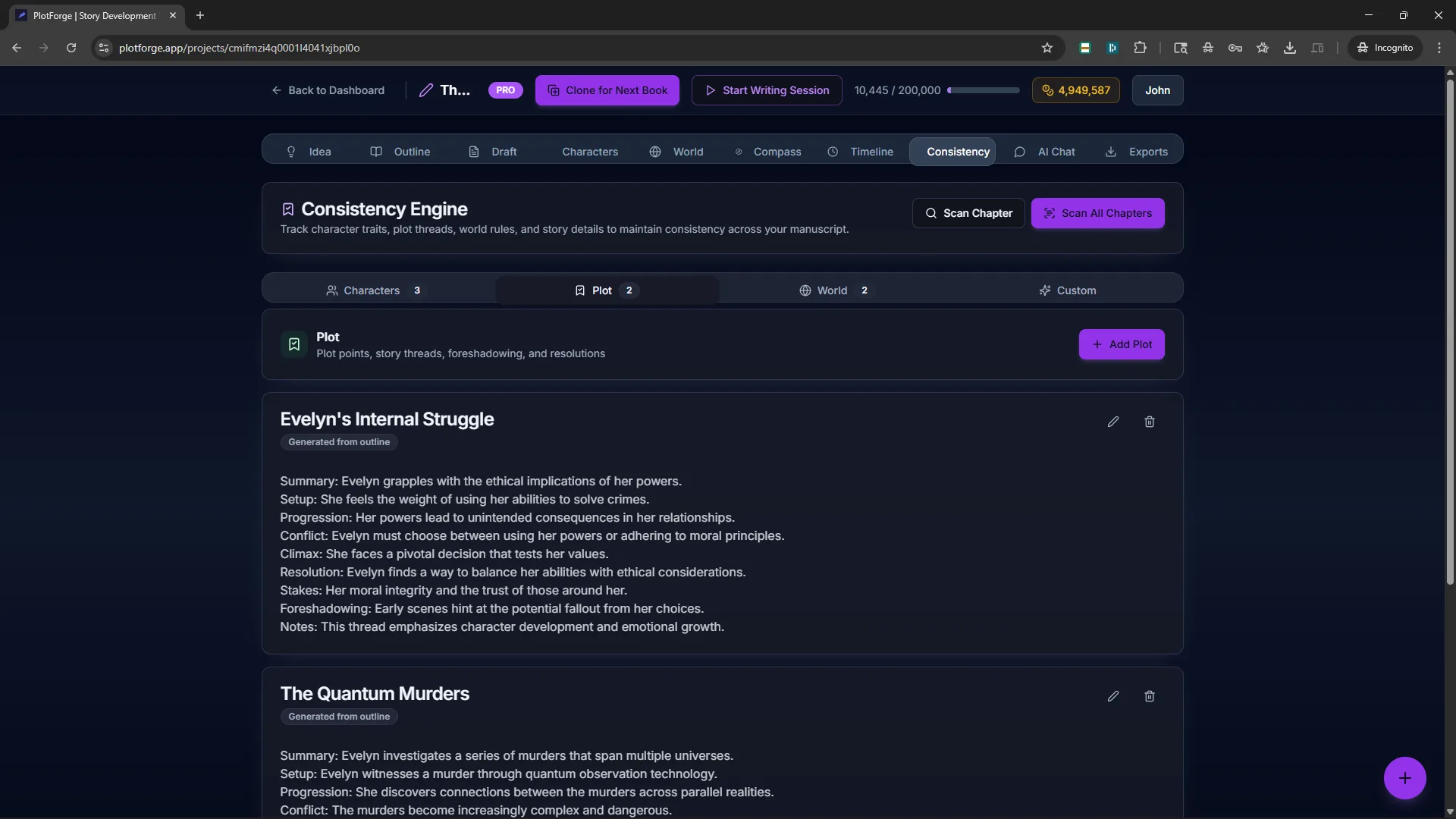1456x819 pixels.
Task: Start Writing Session
Action: coord(767,90)
